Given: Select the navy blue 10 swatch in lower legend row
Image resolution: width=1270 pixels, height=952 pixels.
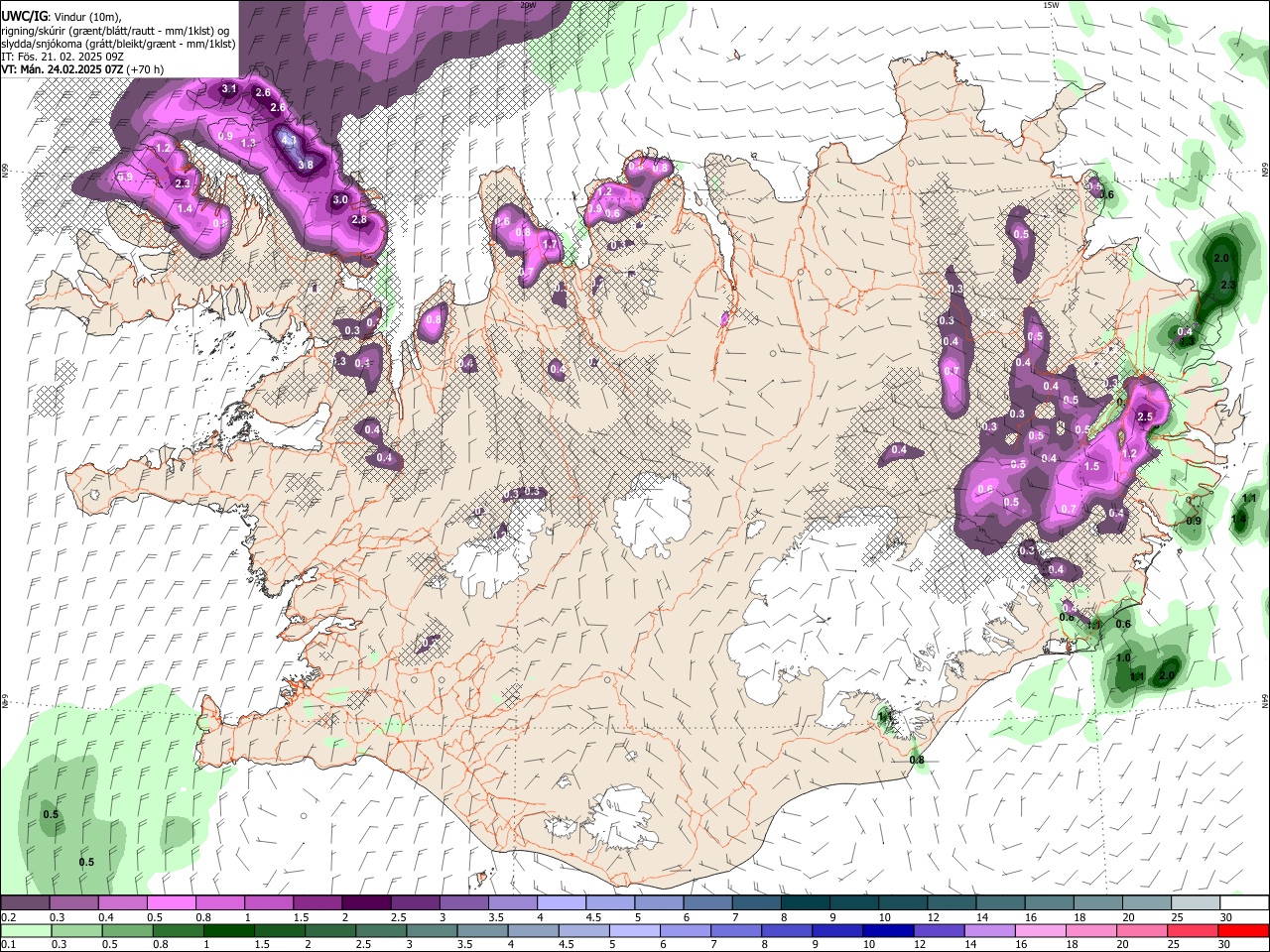Looking at the screenshot, I should coord(888,931).
